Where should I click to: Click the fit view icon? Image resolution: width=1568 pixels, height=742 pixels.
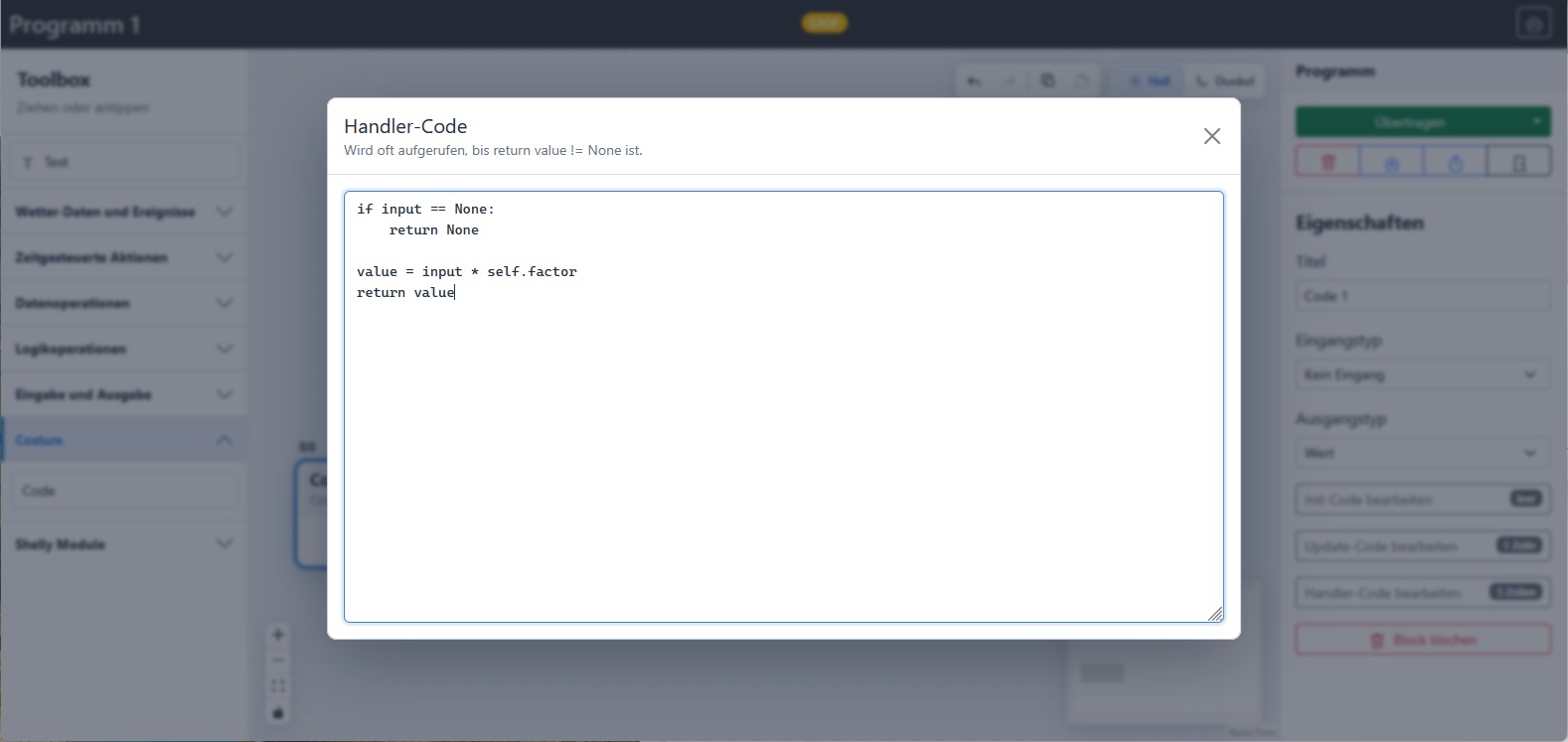(278, 686)
